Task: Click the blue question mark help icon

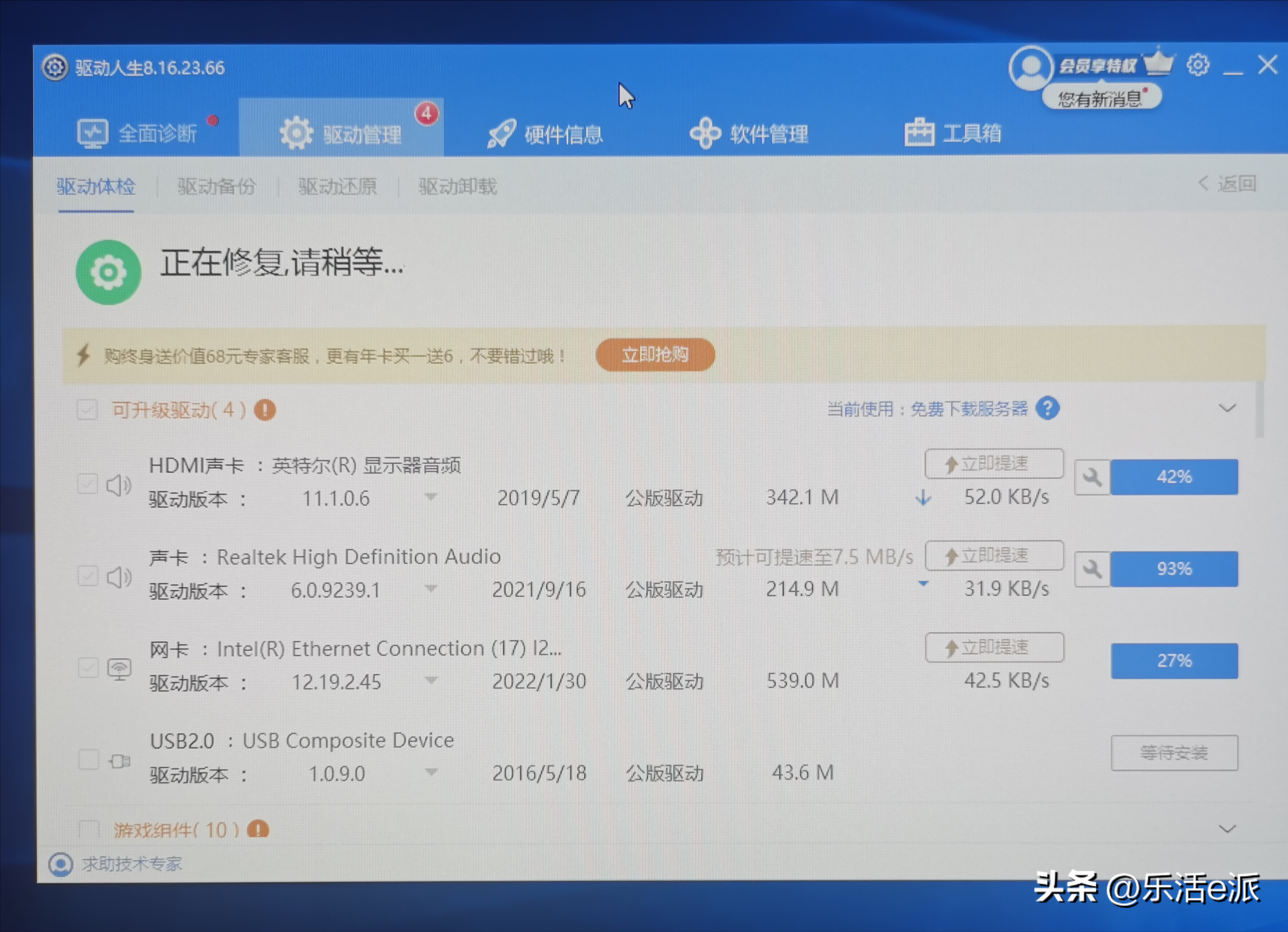Action: point(1047,408)
